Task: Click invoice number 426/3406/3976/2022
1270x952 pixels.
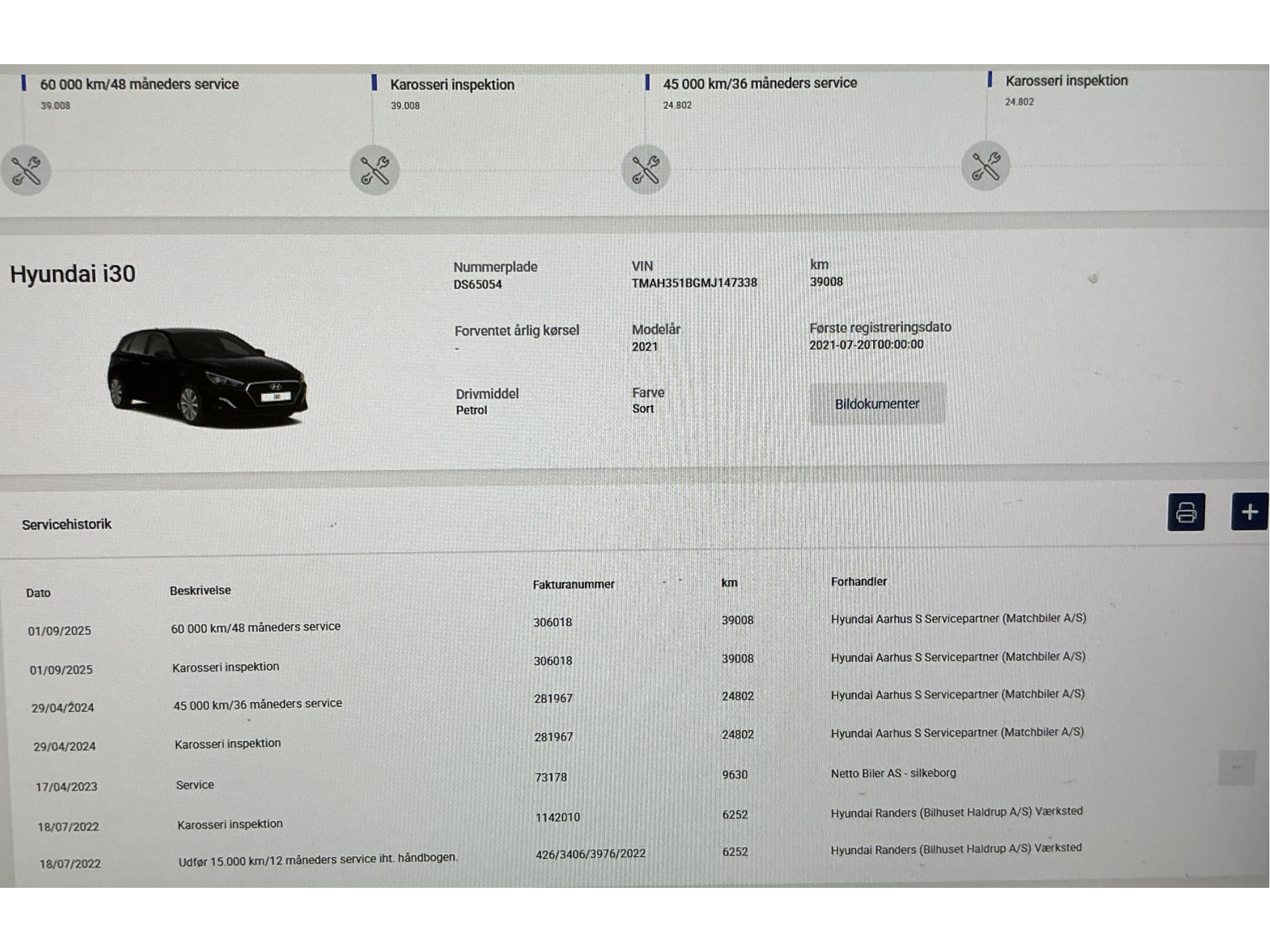Action: tap(591, 853)
